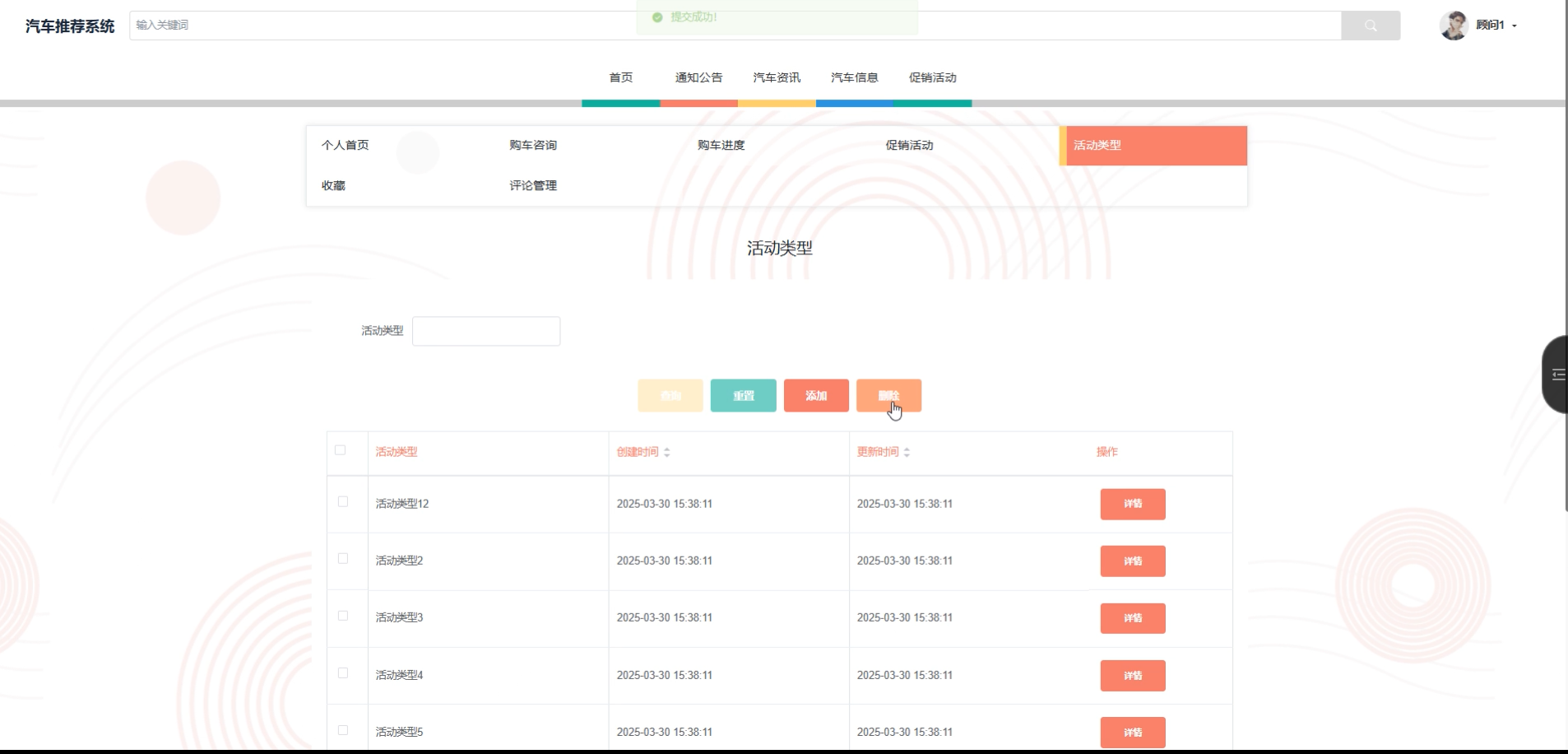The image size is (1568, 754).
Task: Switch to 购车进度 tab
Action: click(721, 145)
